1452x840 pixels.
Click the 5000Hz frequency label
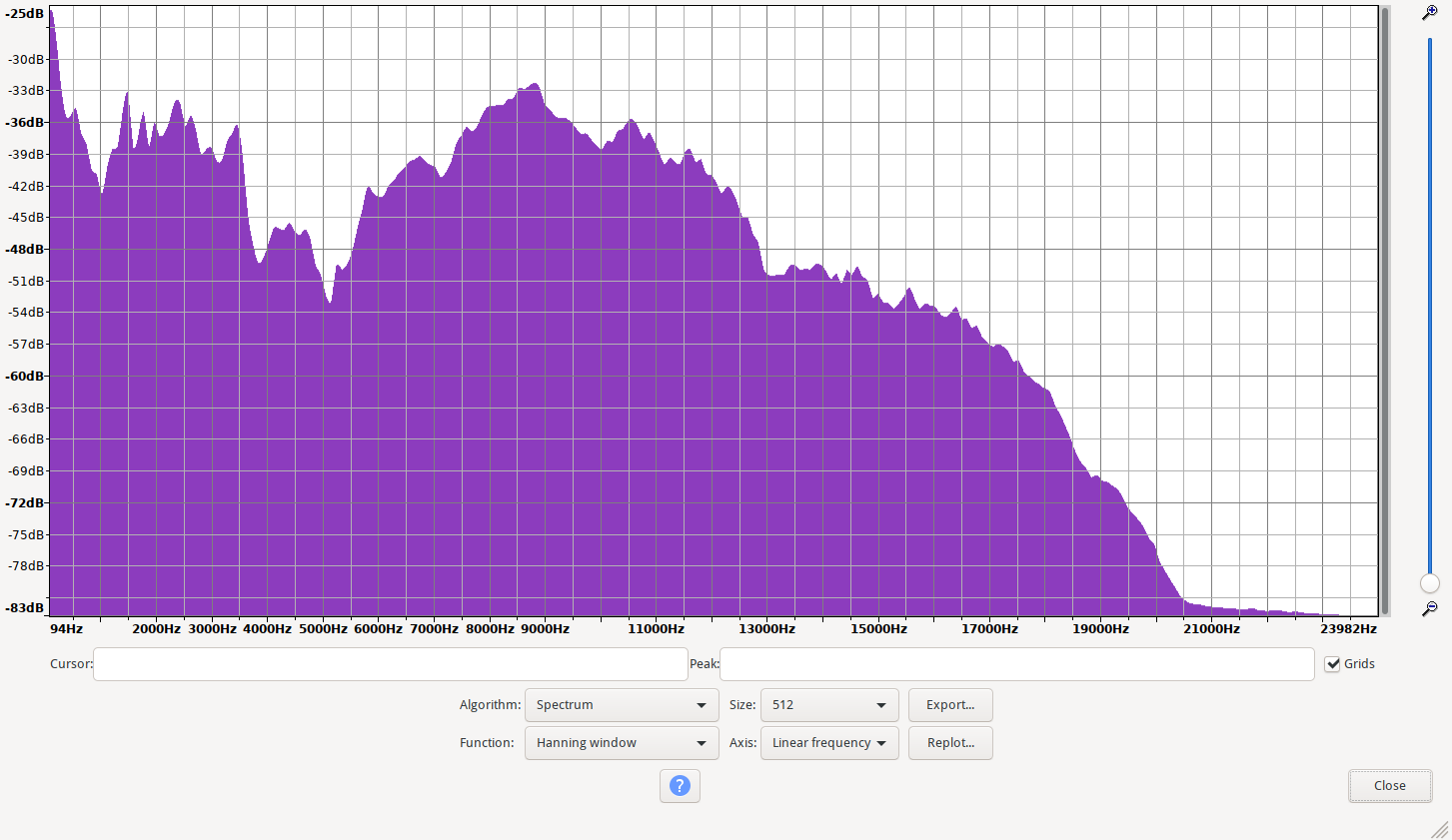point(323,629)
